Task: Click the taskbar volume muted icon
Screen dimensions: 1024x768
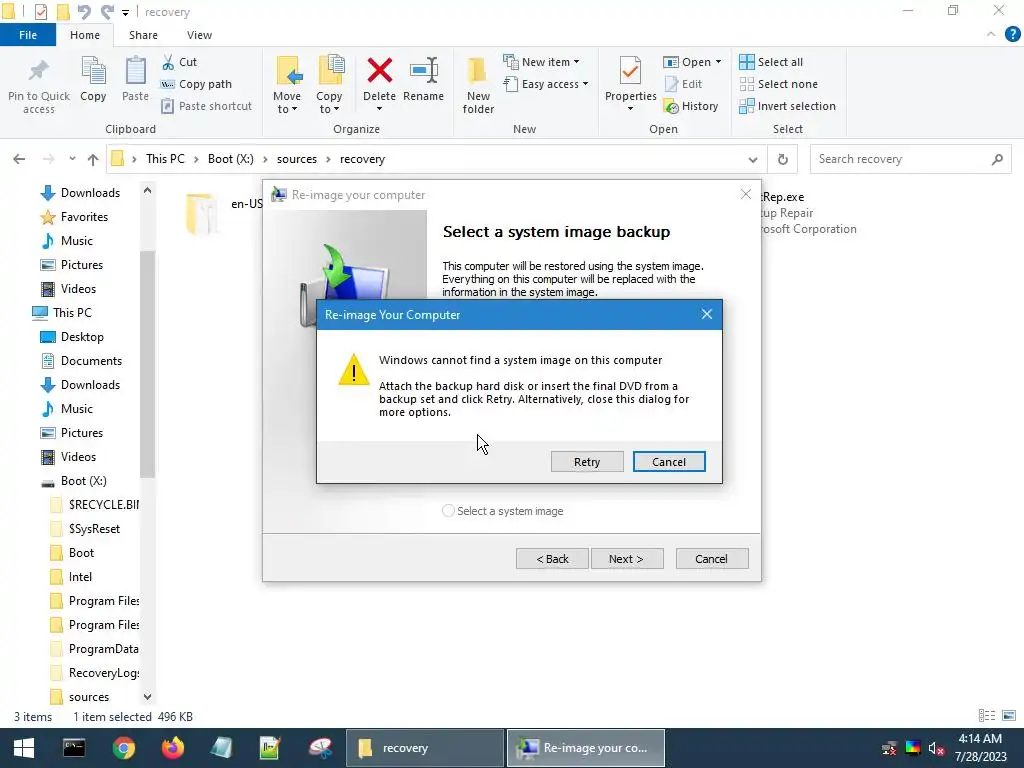Action: pyautogui.click(x=936, y=748)
